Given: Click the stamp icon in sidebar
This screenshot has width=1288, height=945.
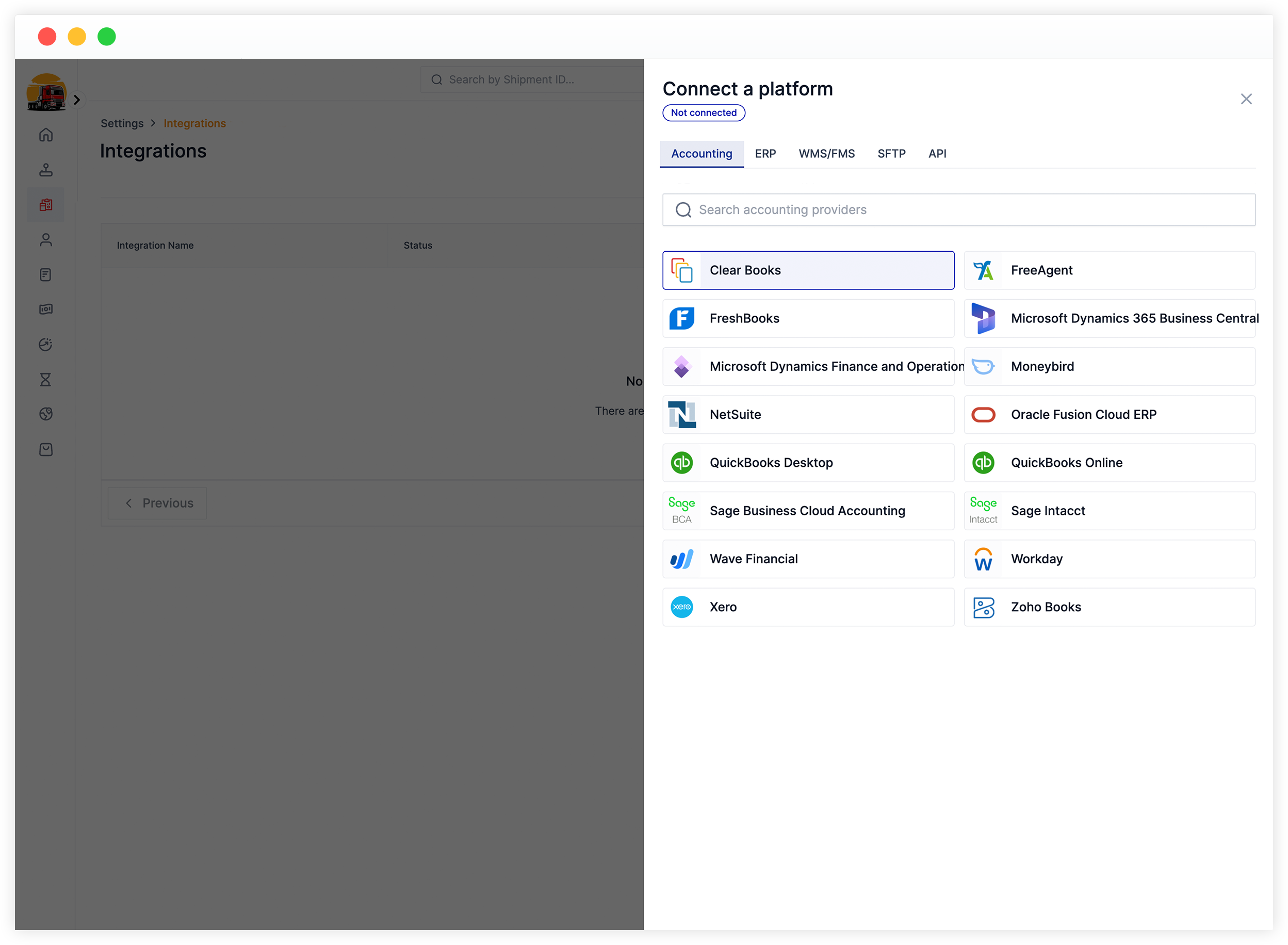Looking at the screenshot, I should [46, 170].
